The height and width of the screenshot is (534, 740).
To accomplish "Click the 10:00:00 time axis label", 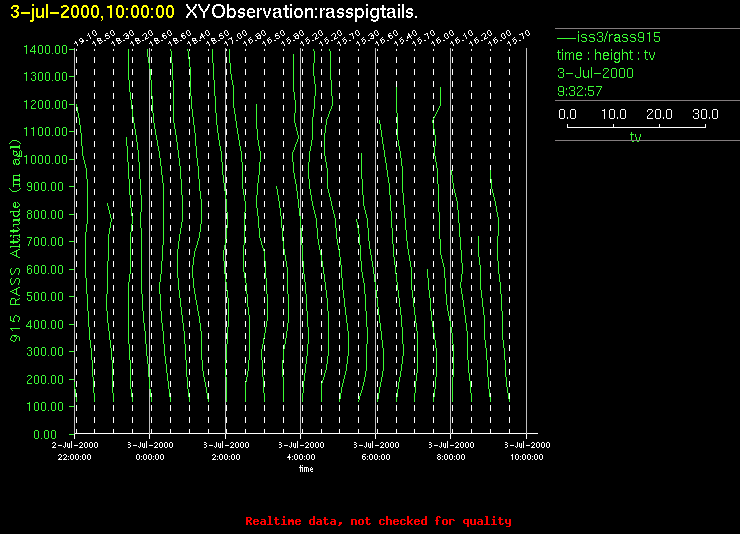I will [527, 457].
